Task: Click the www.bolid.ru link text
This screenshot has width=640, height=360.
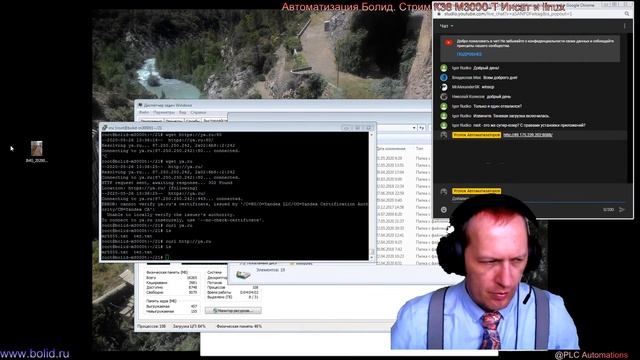Action: tap(35, 353)
